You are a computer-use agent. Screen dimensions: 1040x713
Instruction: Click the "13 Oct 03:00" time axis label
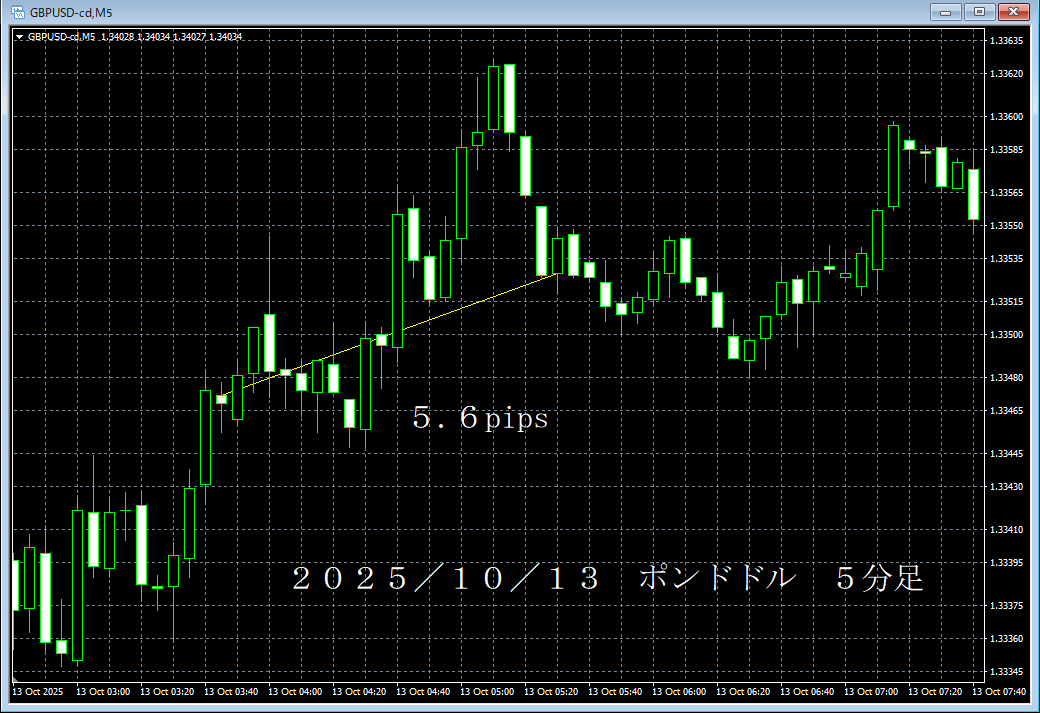103,692
